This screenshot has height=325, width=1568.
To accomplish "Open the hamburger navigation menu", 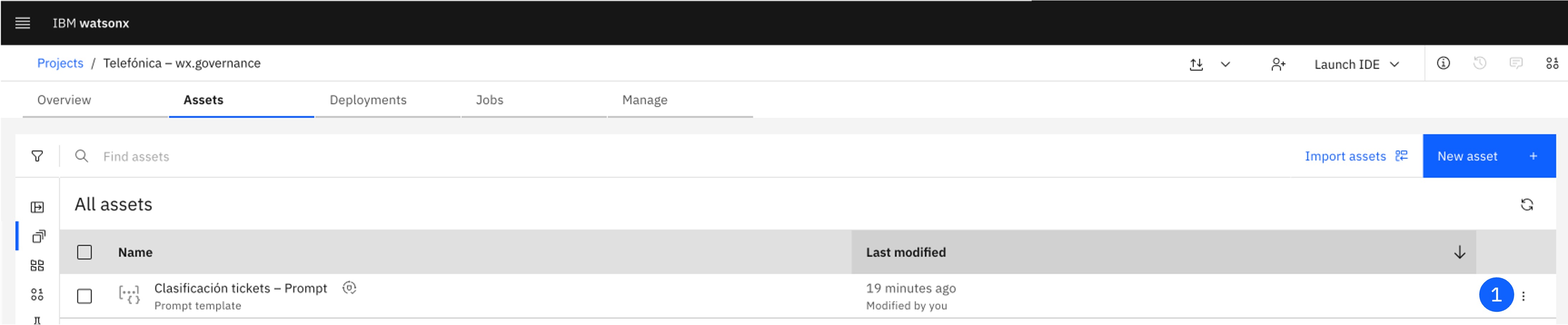I will click(22, 23).
